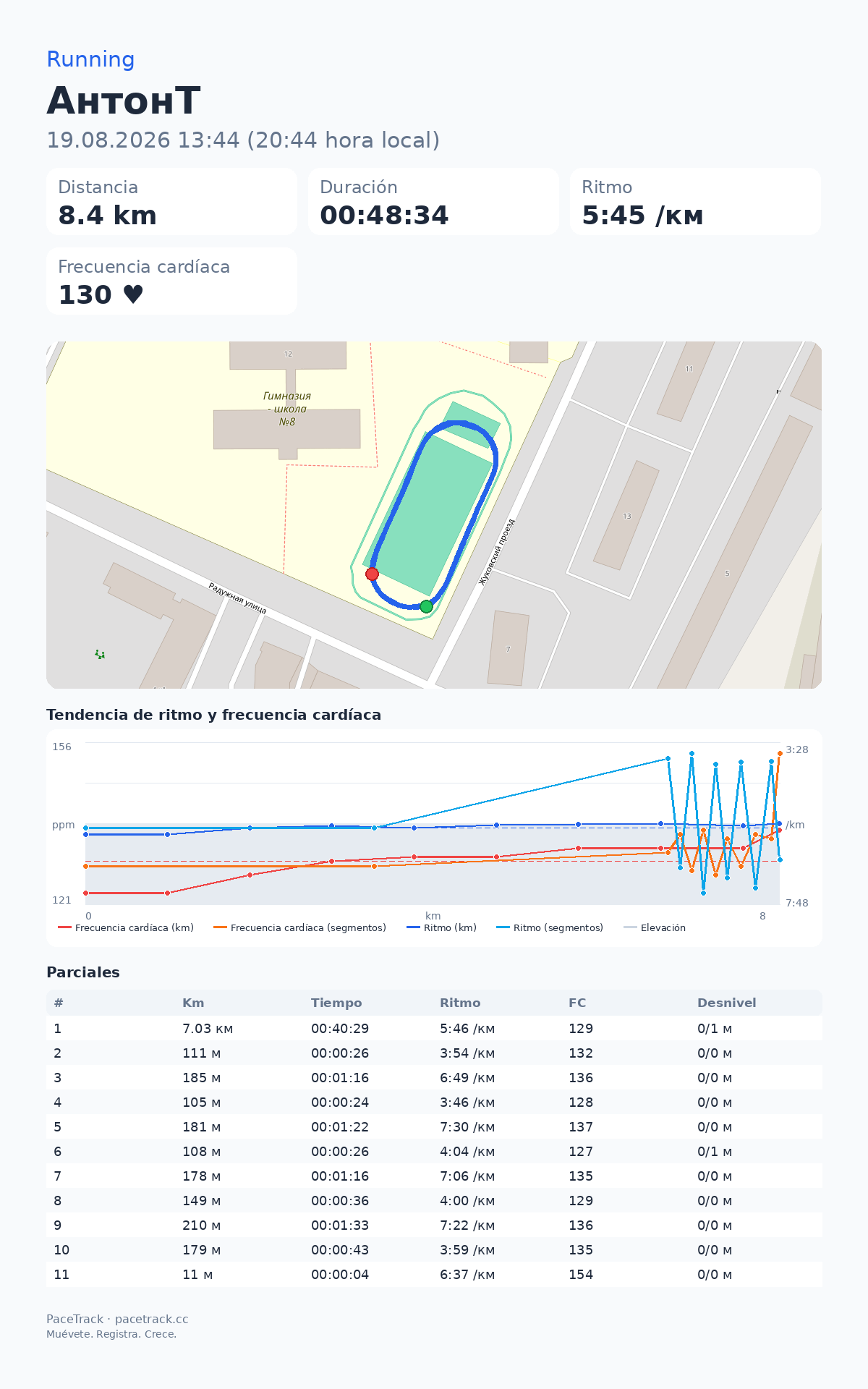Viewport: 868px width, 1389px height.
Task: Click the 210 м cell in row 9
Action: (202, 1225)
